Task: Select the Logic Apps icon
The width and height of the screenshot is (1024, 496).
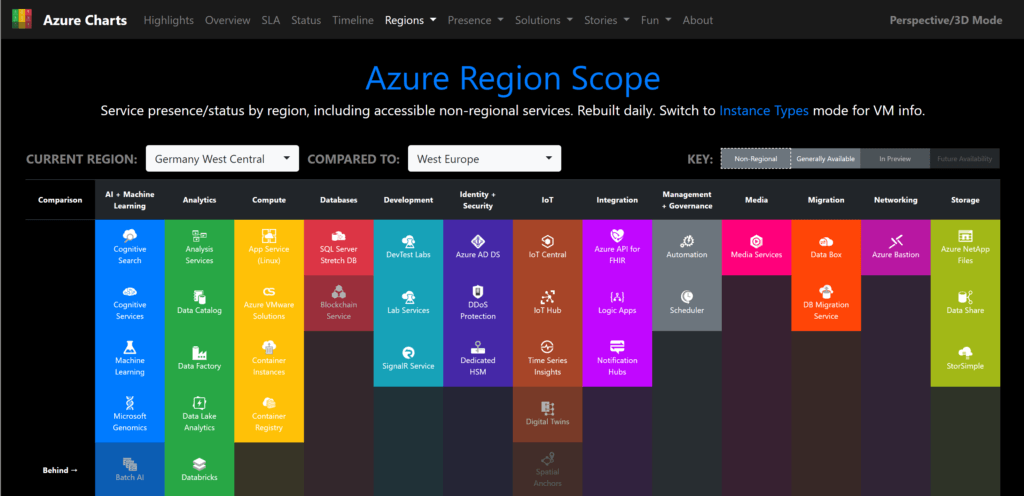Action: pos(617,297)
